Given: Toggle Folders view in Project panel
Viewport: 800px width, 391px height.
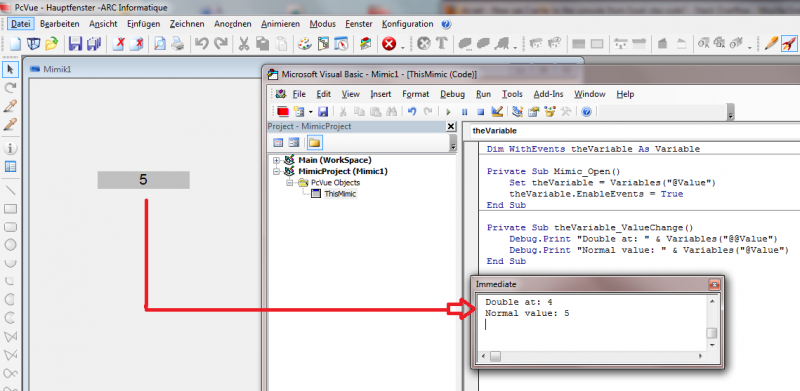Looking at the screenshot, I should click(315, 142).
